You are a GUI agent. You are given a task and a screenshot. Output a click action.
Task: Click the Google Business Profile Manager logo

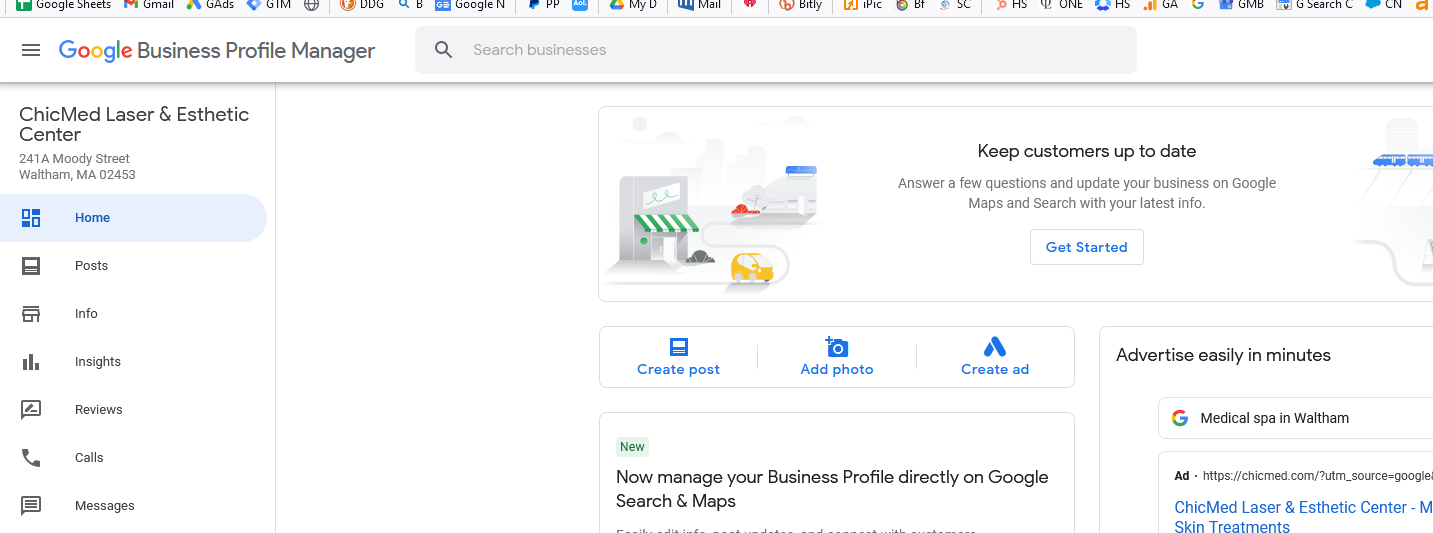(x=217, y=51)
